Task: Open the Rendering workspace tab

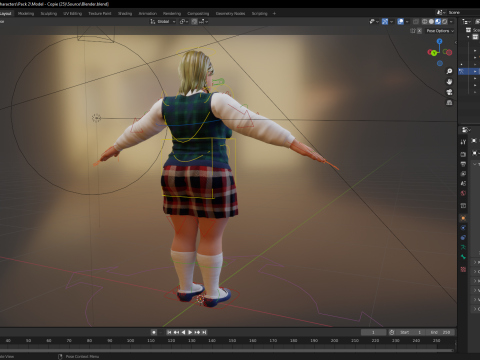Action: (172, 14)
